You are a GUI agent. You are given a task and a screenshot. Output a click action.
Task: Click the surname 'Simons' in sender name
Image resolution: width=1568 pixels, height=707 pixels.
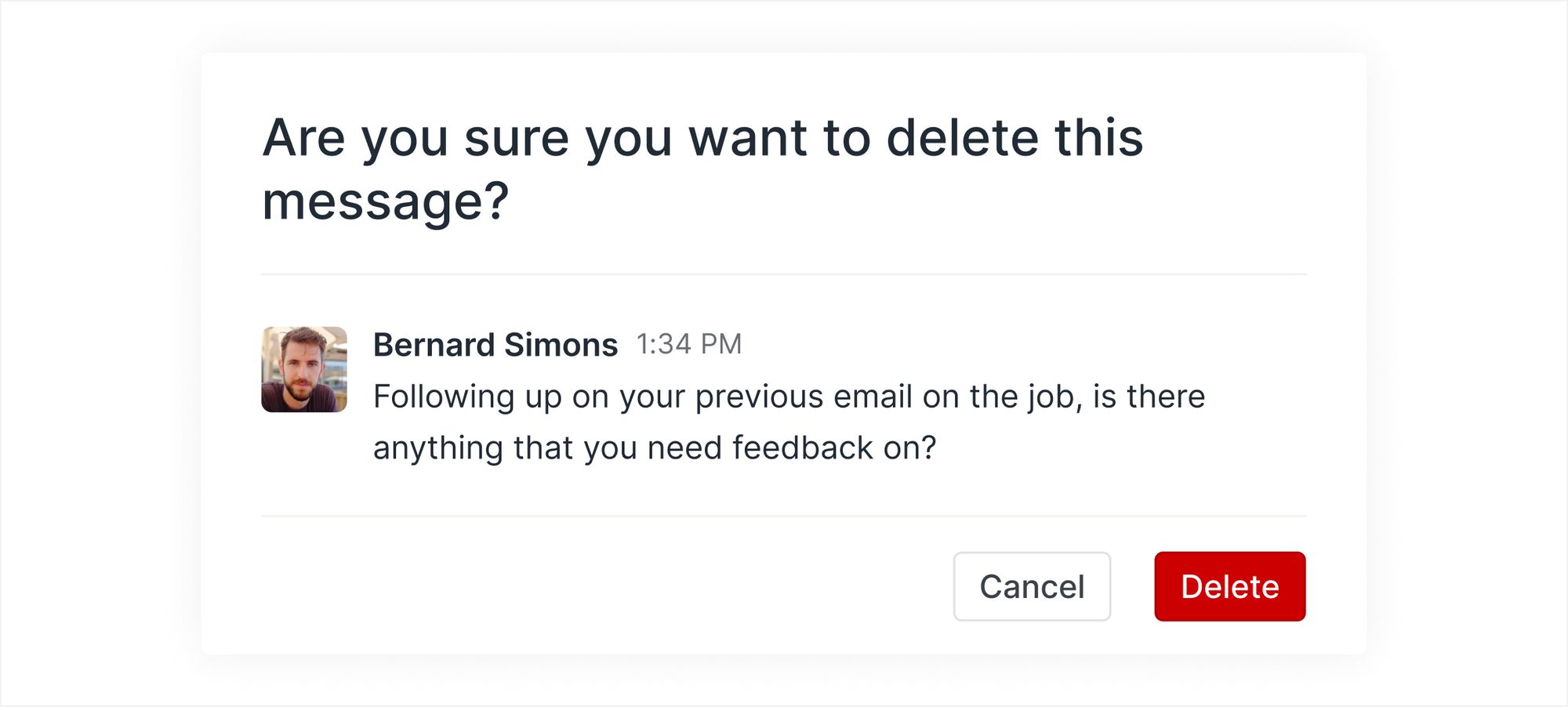[561, 345]
